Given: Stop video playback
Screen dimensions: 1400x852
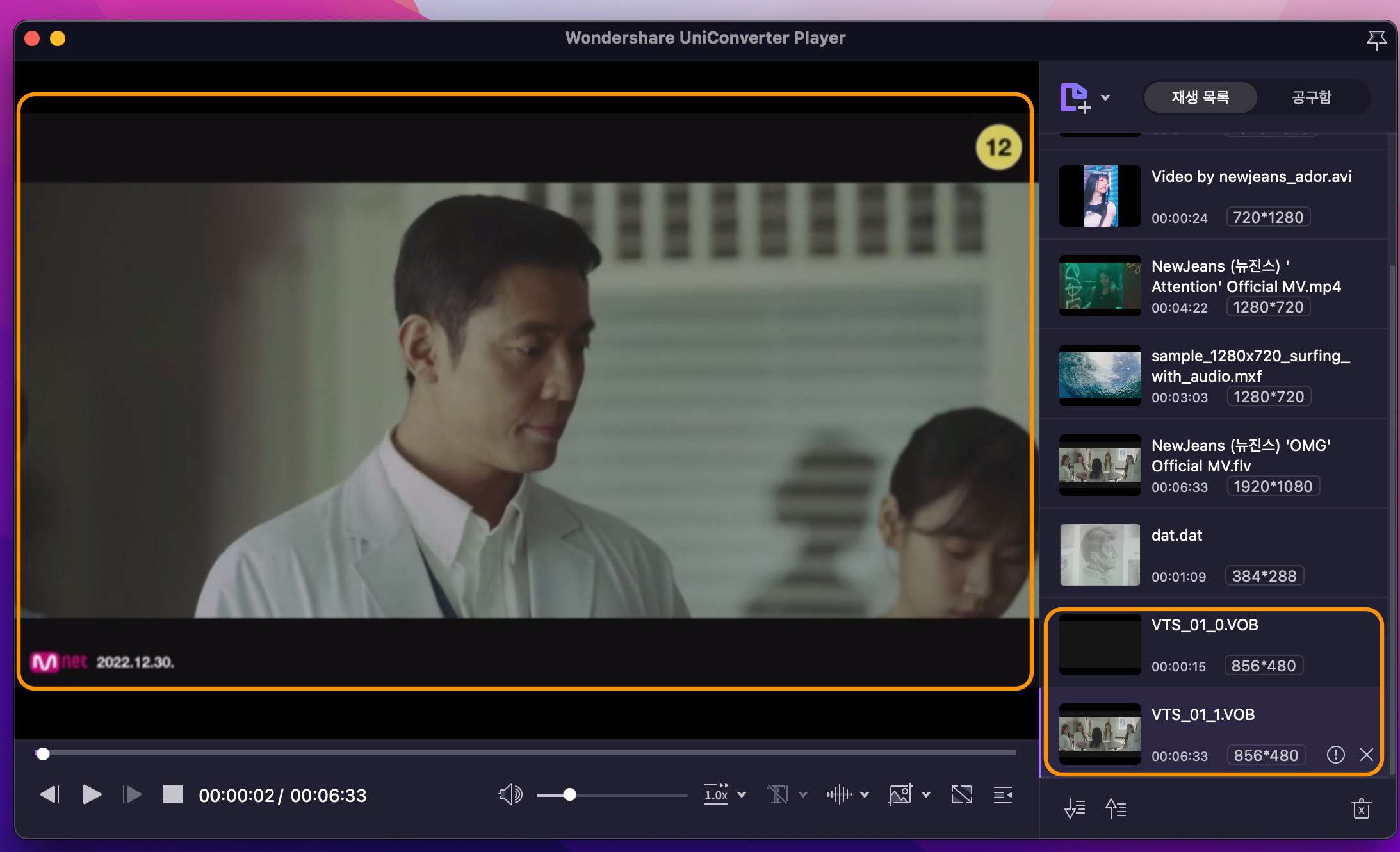Looking at the screenshot, I should point(173,795).
